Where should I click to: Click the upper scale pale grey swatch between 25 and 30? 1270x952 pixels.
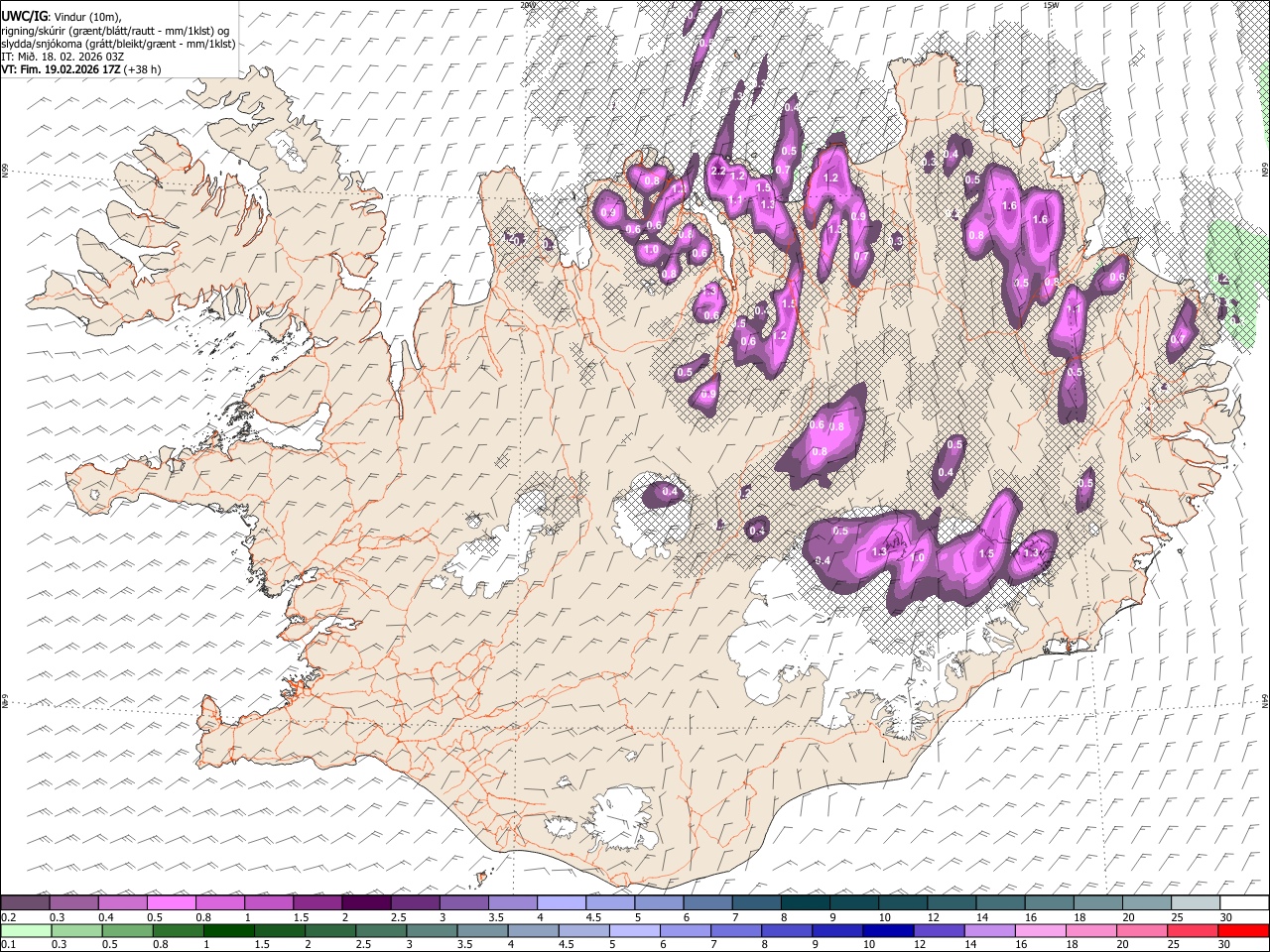(1195, 902)
